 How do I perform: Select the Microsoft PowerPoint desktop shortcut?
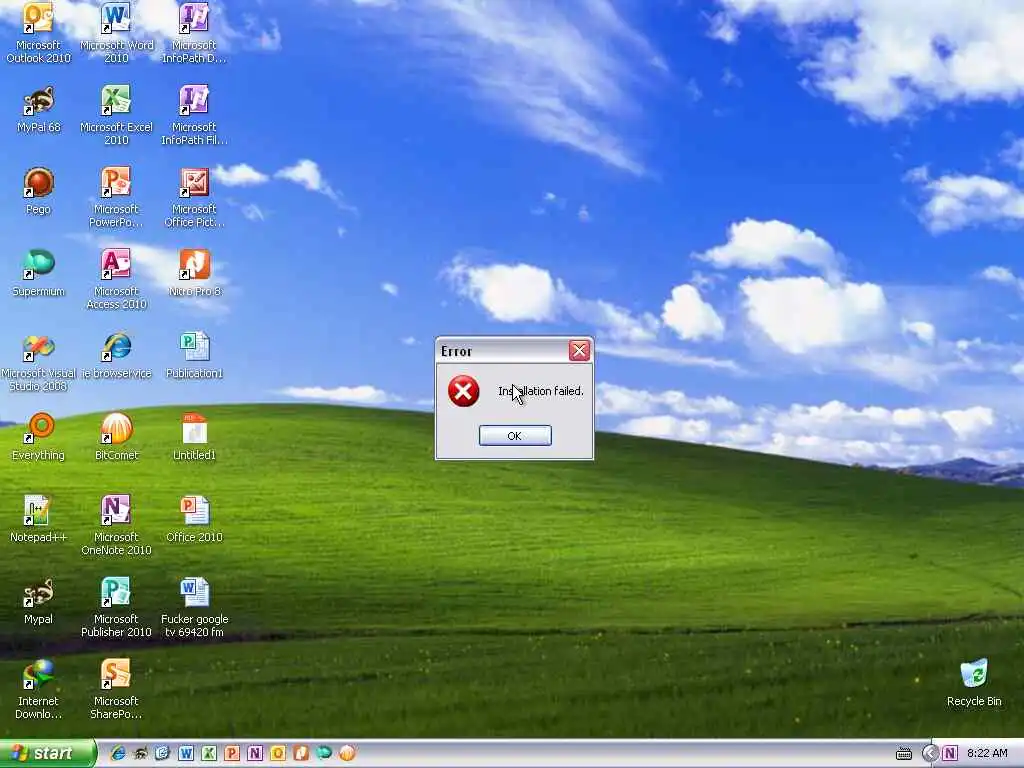pyautogui.click(x=116, y=197)
